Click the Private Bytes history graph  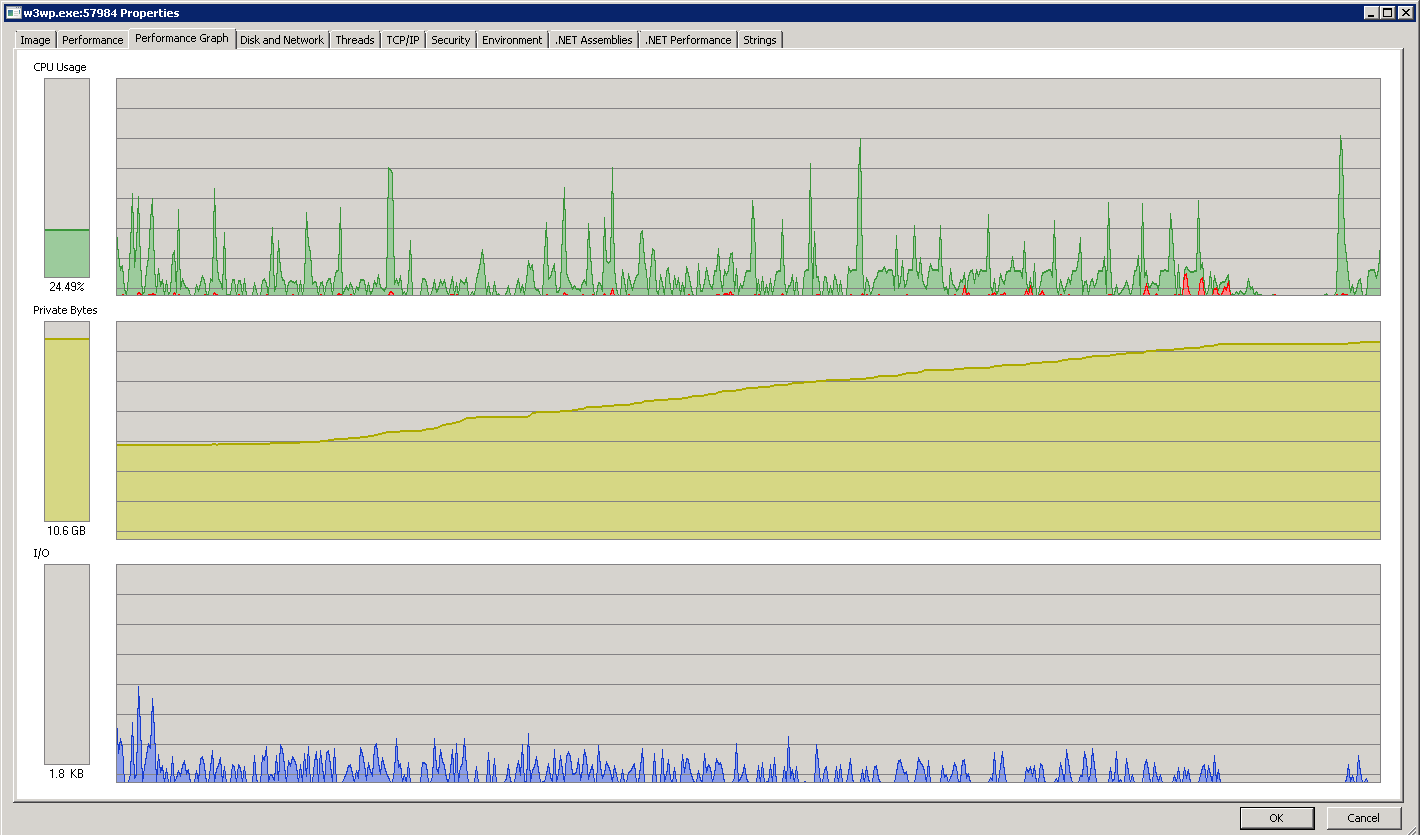tap(748, 430)
